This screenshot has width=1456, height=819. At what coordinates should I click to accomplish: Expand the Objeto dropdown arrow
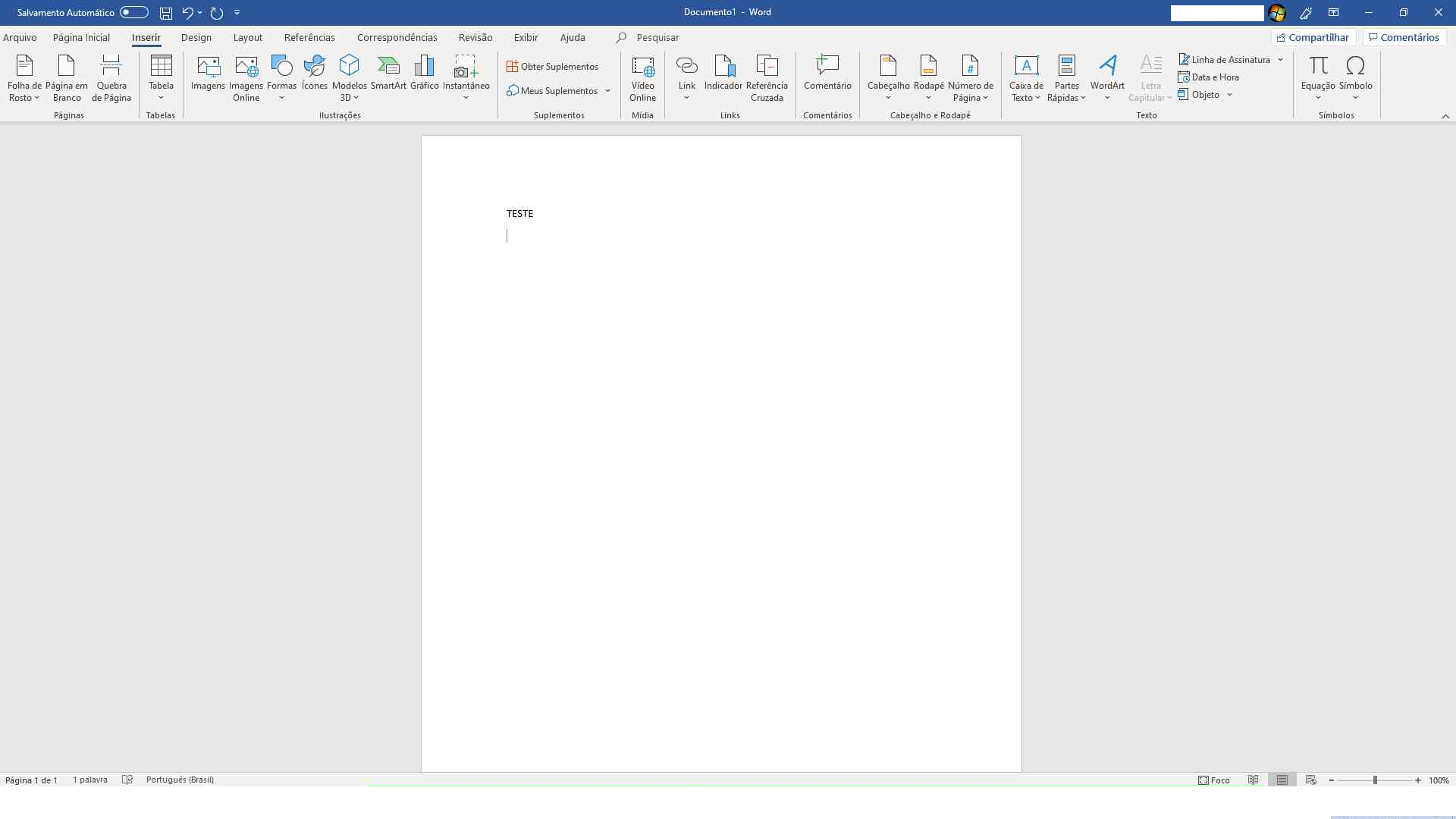[x=1229, y=95]
